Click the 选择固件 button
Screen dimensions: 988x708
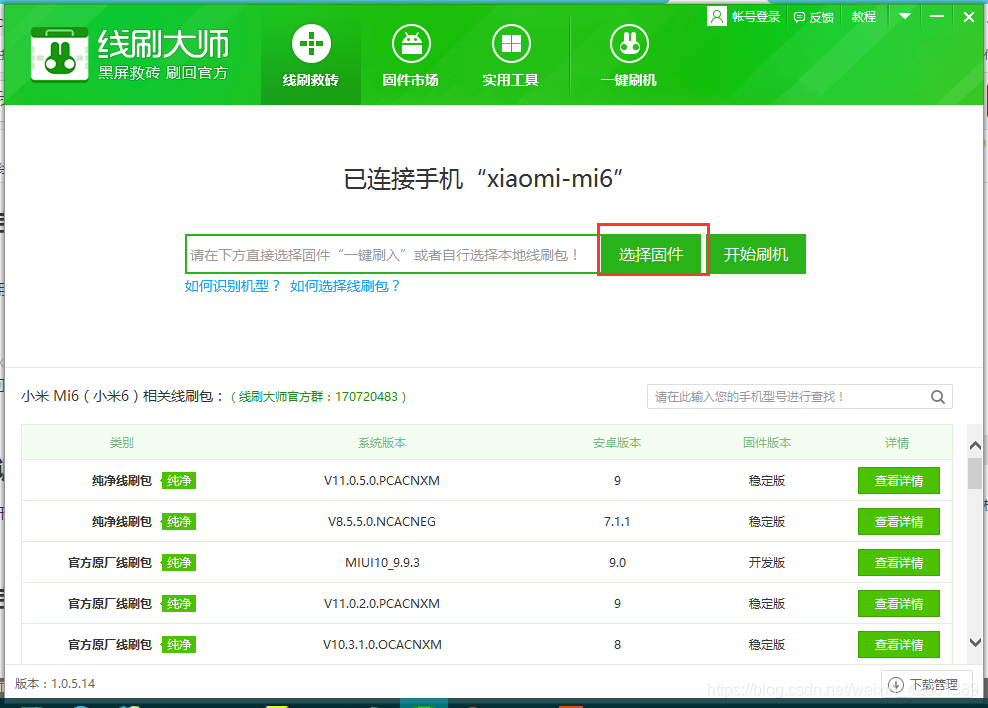click(x=651, y=254)
